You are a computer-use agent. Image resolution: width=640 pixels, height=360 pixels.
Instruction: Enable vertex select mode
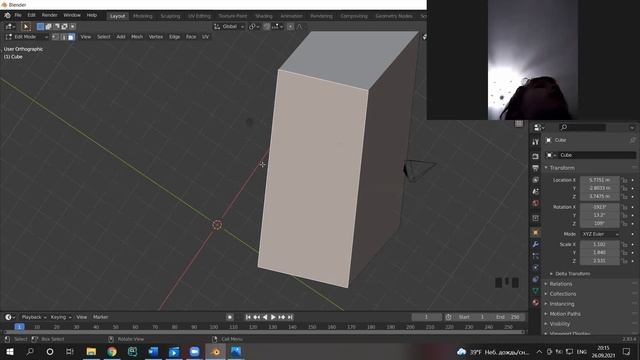click(x=56, y=37)
